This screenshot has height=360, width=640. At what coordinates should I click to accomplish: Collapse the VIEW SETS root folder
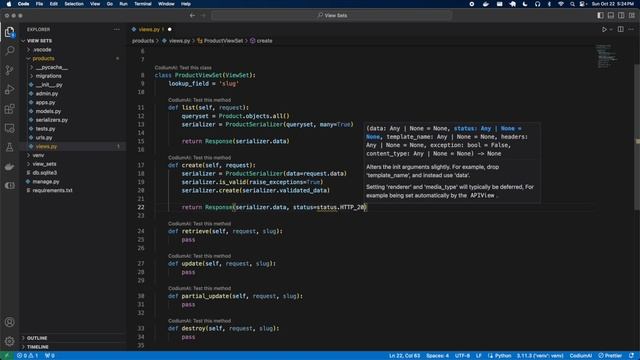click(x=73, y=41)
